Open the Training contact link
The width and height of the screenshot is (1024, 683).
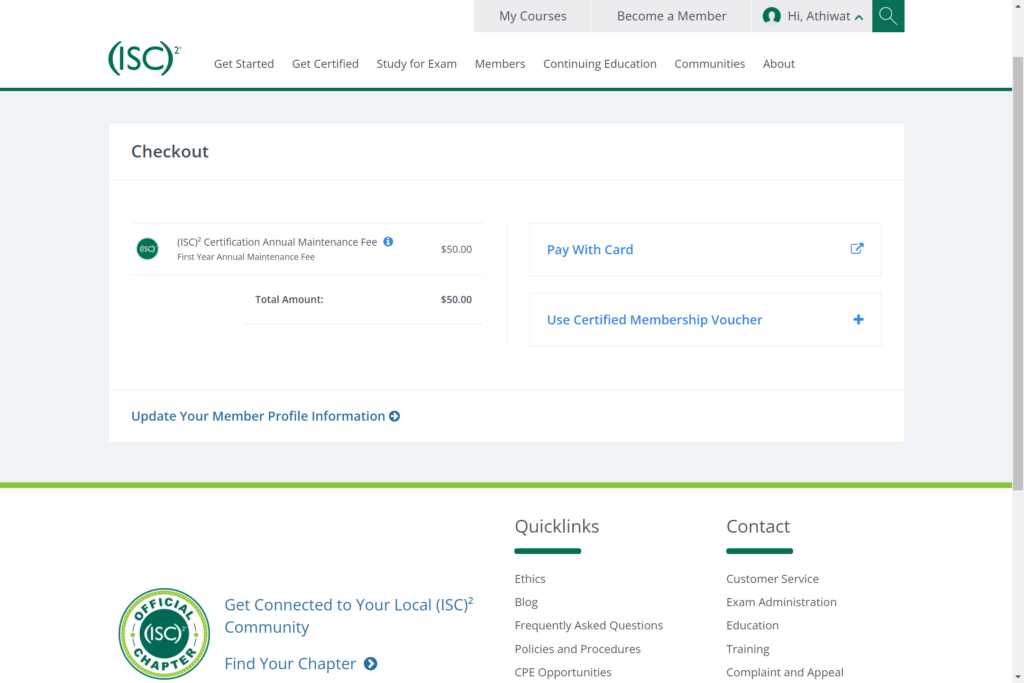pyautogui.click(x=748, y=648)
